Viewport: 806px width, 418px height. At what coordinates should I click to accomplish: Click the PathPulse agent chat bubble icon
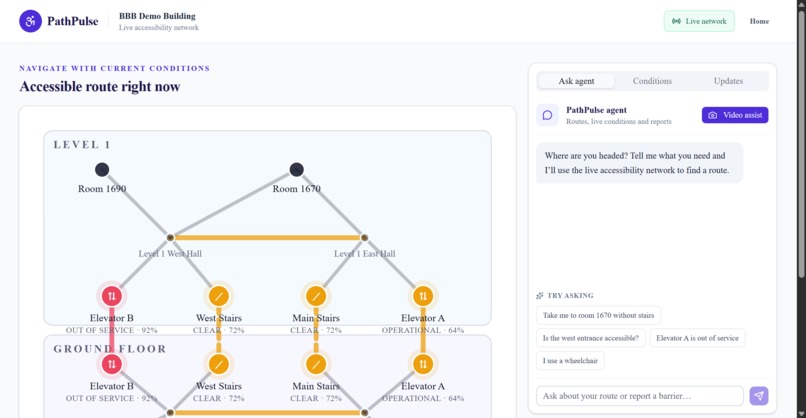point(547,115)
